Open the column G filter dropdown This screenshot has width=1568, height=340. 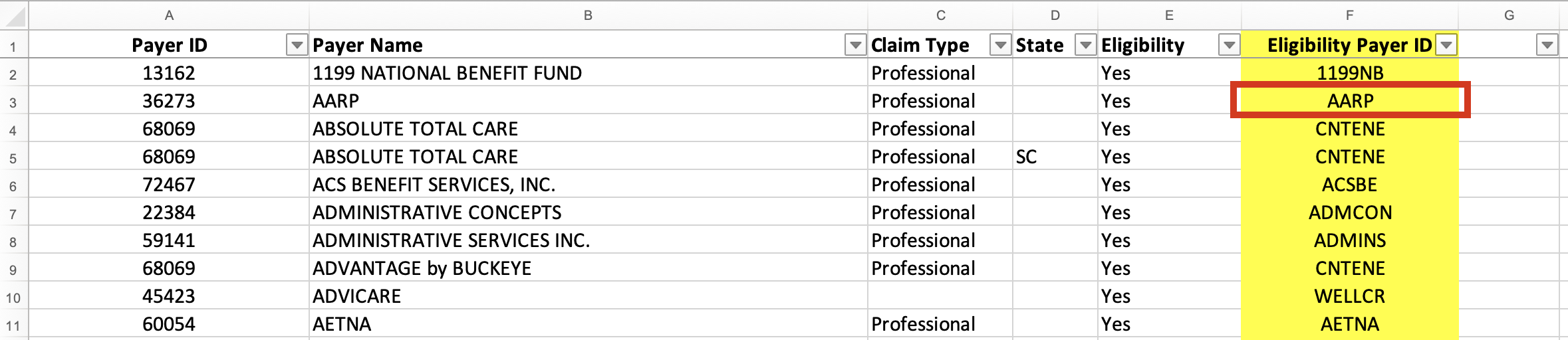(1547, 45)
